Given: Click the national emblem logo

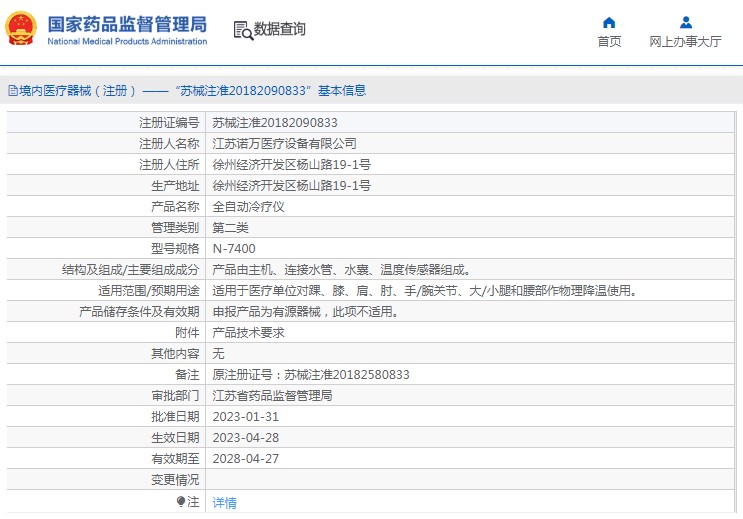Looking at the screenshot, I should coord(21,28).
